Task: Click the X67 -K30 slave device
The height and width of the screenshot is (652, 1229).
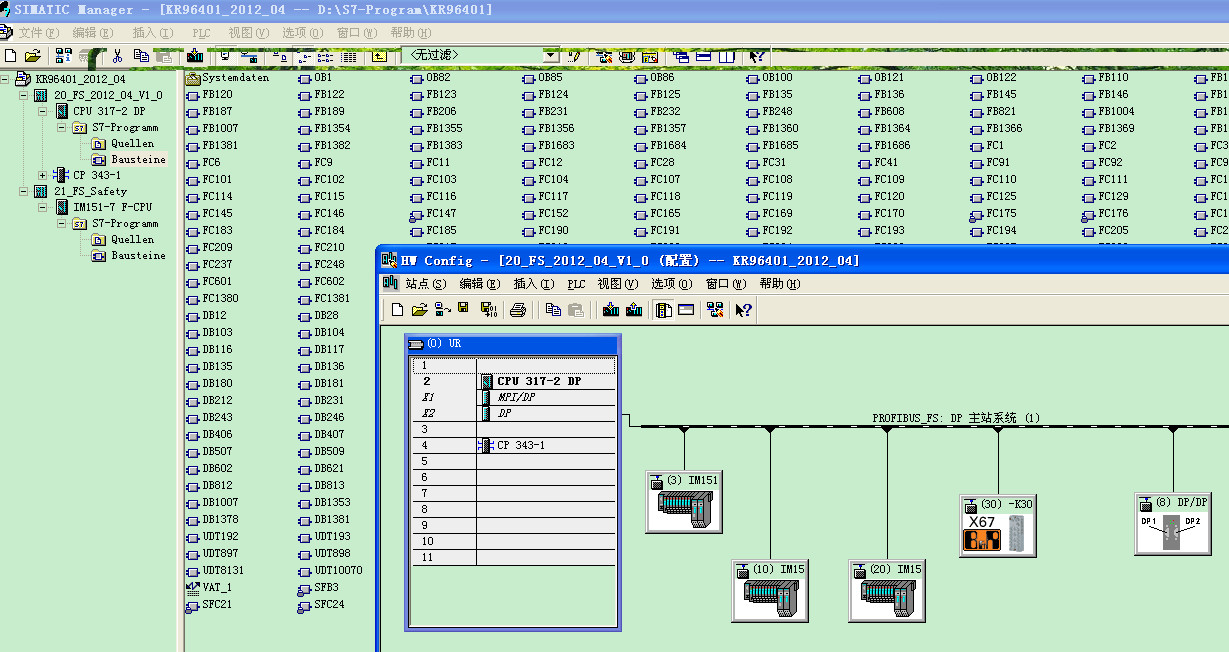Action: (997, 527)
